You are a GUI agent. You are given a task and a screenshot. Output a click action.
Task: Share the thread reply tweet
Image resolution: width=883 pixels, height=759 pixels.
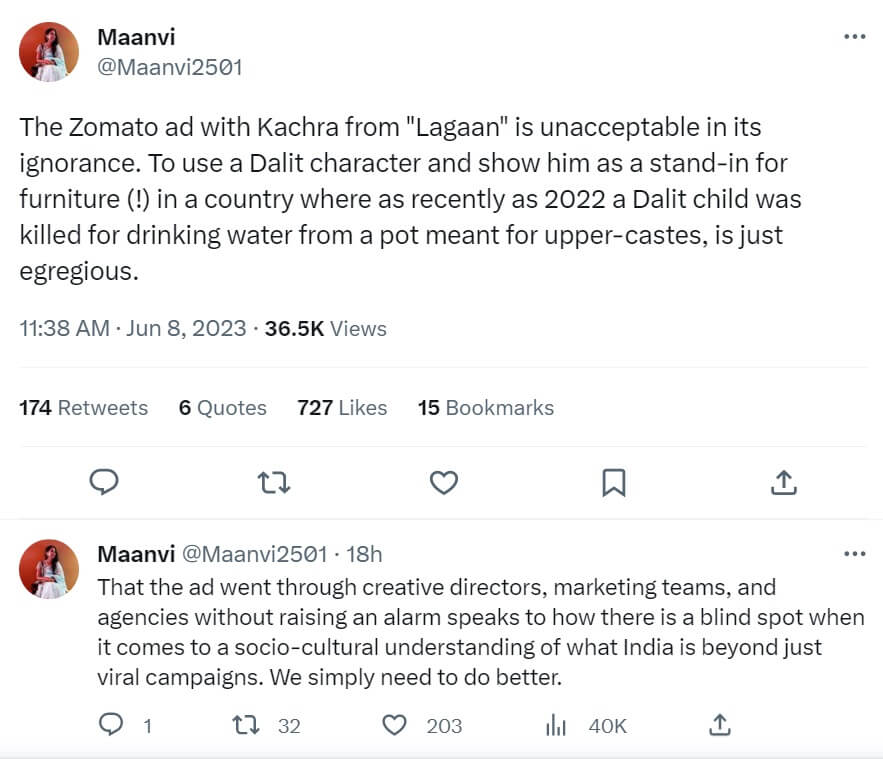[718, 725]
